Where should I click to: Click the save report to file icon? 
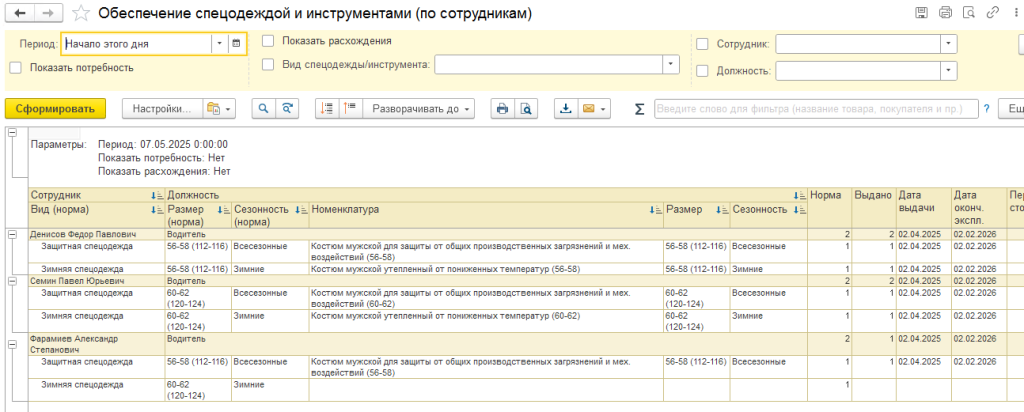pyautogui.click(x=566, y=109)
